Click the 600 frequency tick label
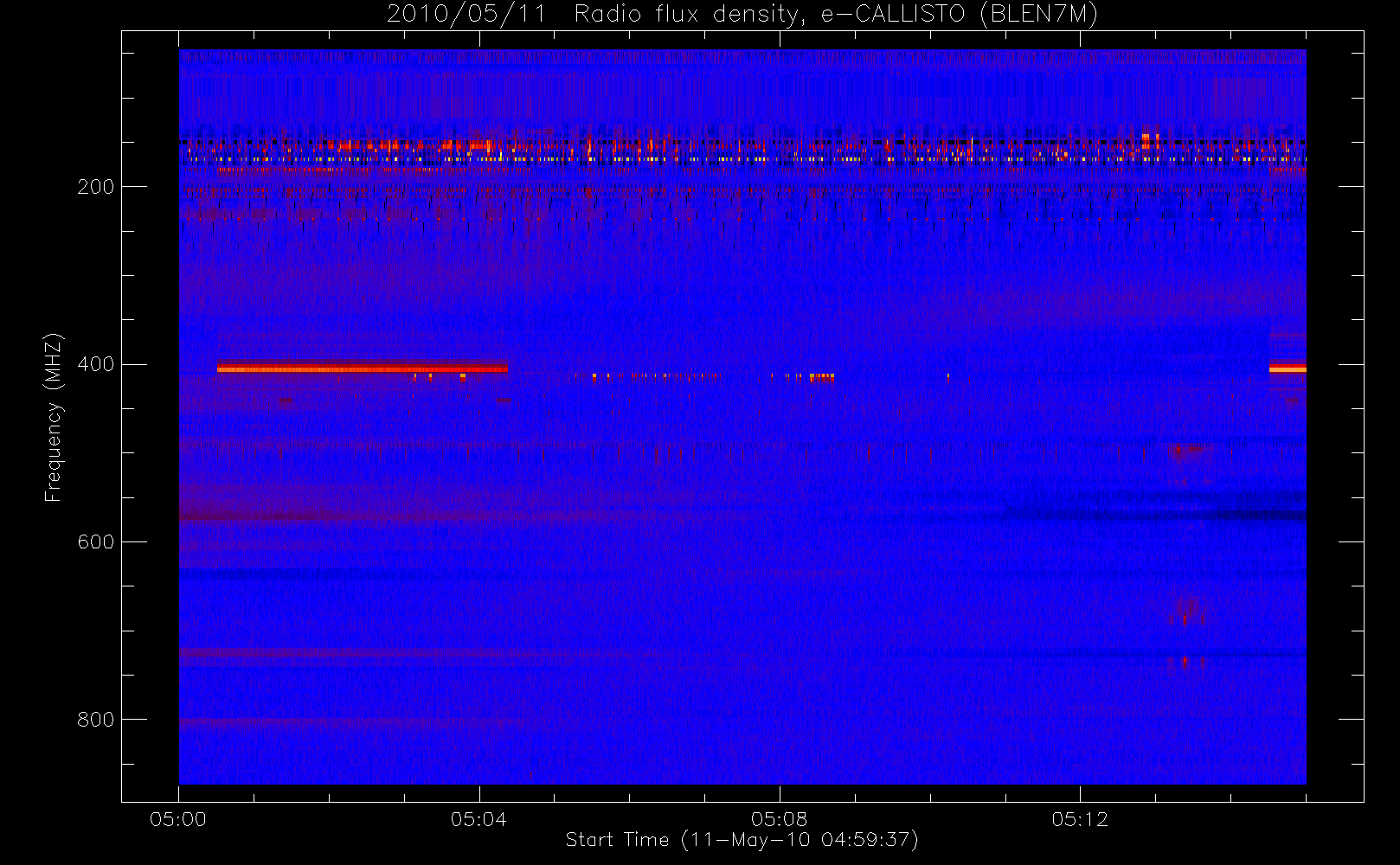1400x865 pixels. (95, 541)
